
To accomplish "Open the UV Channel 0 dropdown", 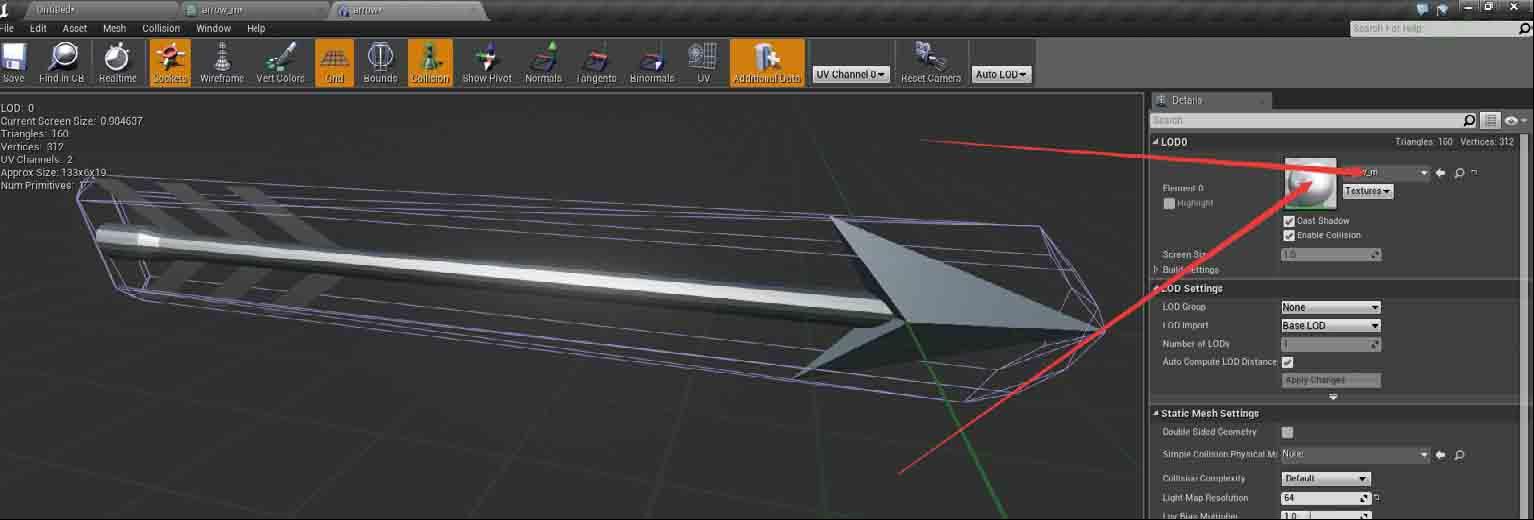I will tap(850, 74).
